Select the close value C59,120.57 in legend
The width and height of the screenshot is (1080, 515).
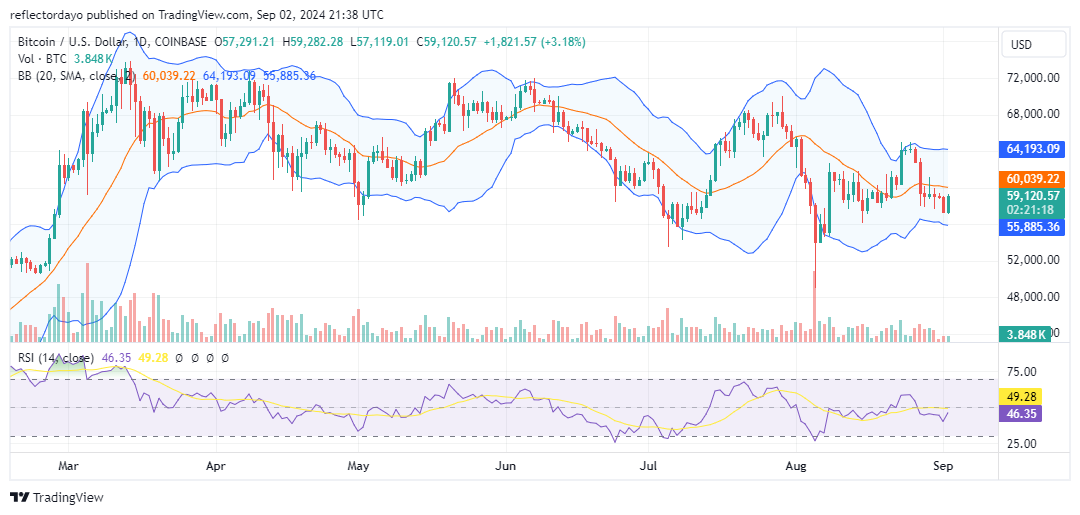tap(446, 42)
